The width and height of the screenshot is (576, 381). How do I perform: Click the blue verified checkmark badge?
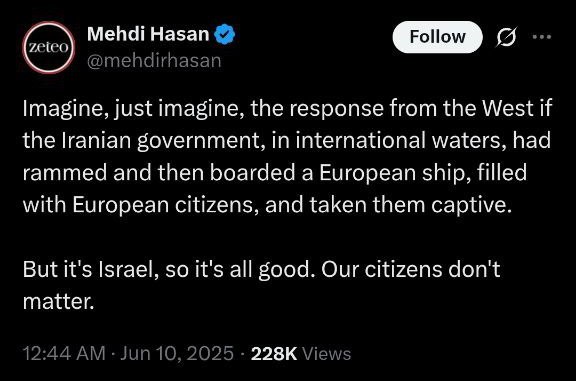coord(224,34)
